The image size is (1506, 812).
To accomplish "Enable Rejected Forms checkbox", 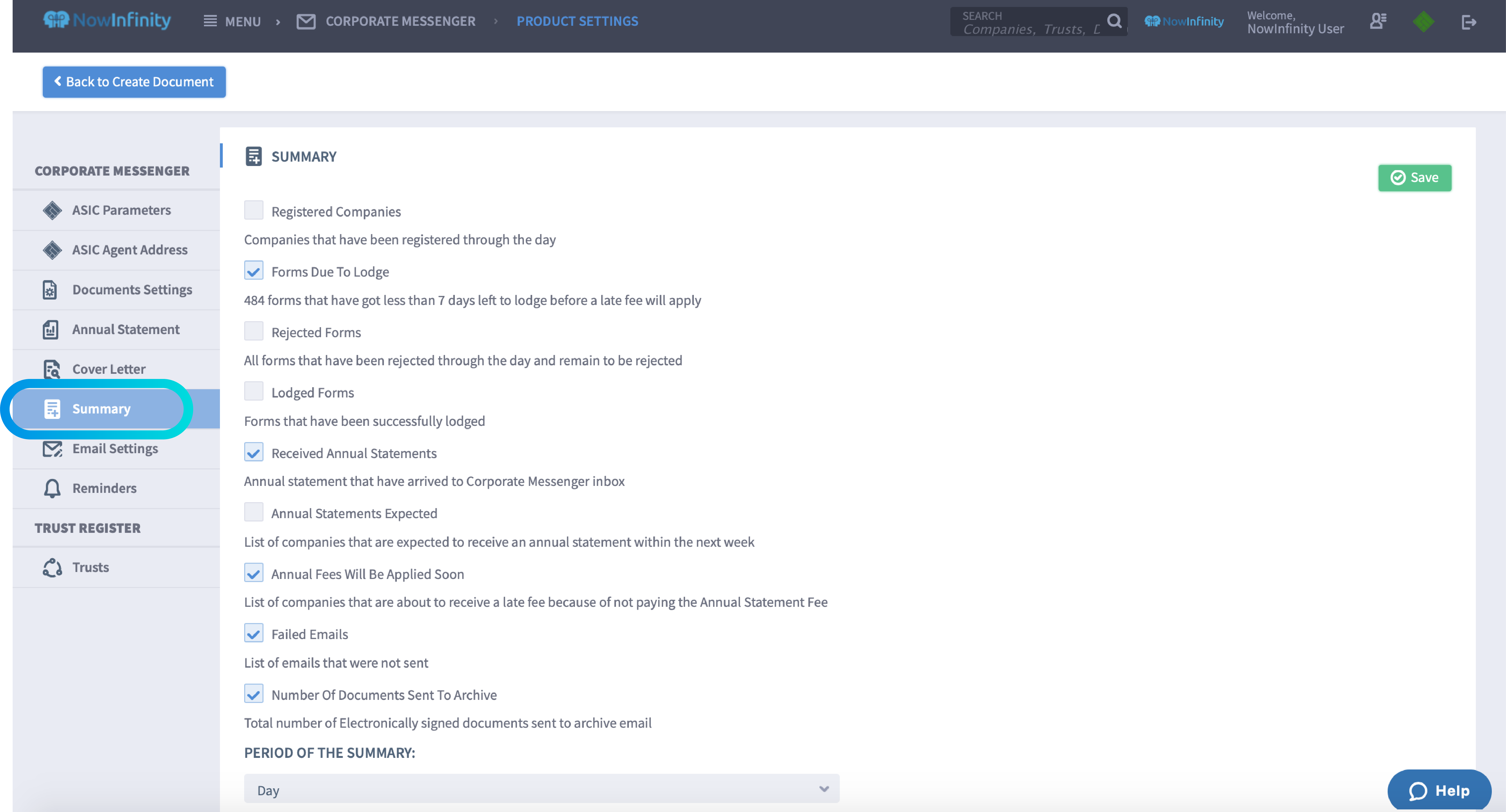I will click(x=254, y=331).
